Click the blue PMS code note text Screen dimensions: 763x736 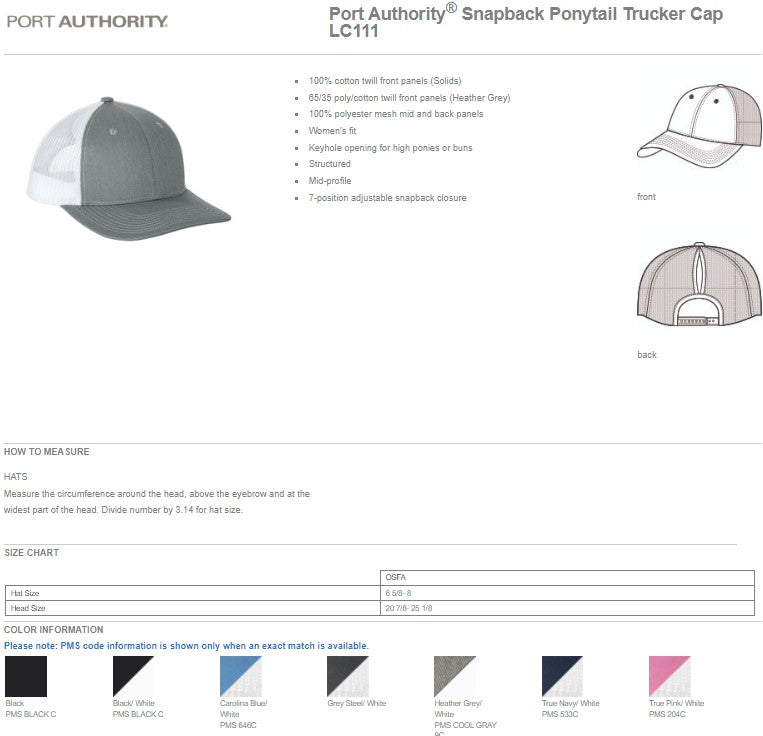click(x=186, y=646)
